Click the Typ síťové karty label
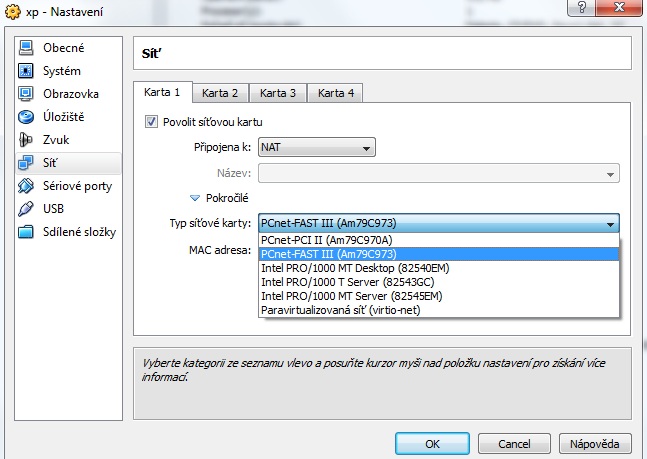647x459 pixels. coord(210,223)
